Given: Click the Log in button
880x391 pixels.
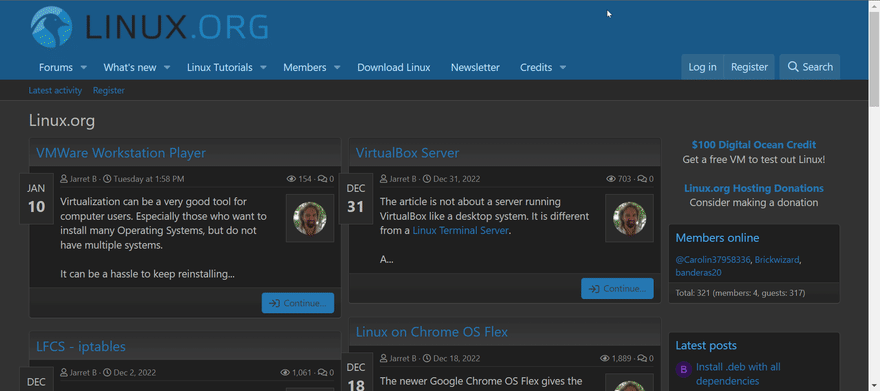Looking at the screenshot, I should (702, 67).
